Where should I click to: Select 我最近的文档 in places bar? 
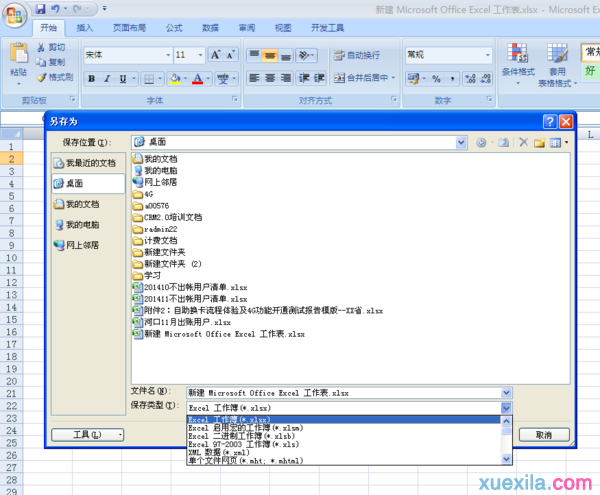(x=88, y=163)
